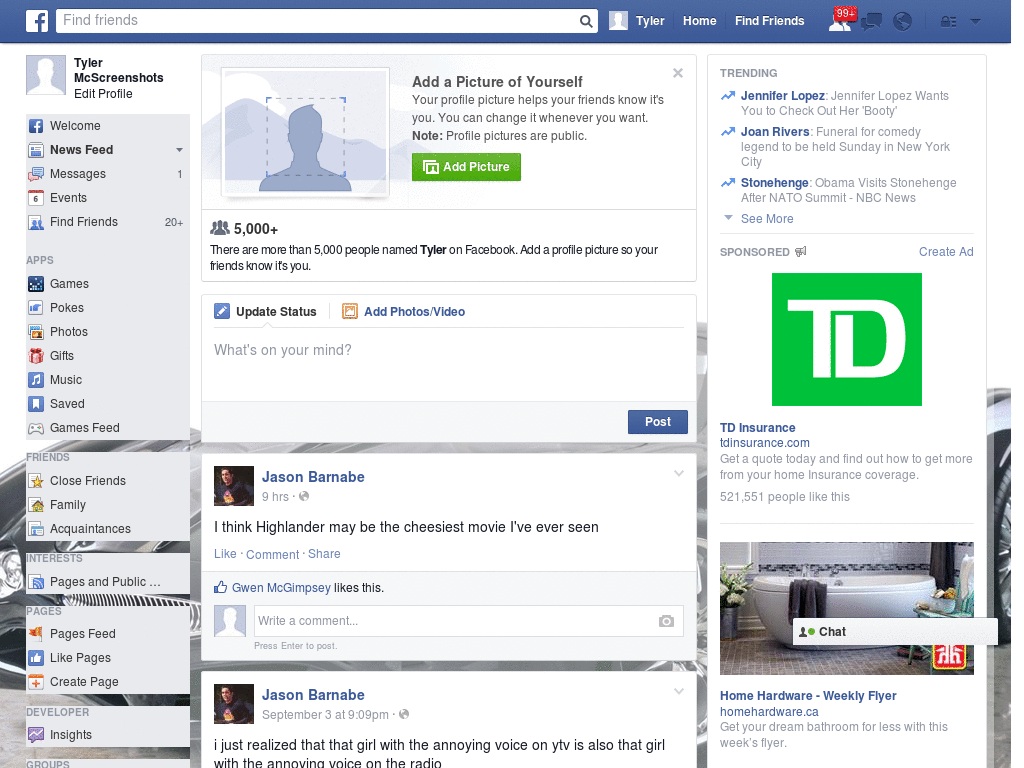Viewport: 1024px width, 768px height.
Task: Open tdinsurance.com link
Action: [764, 443]
